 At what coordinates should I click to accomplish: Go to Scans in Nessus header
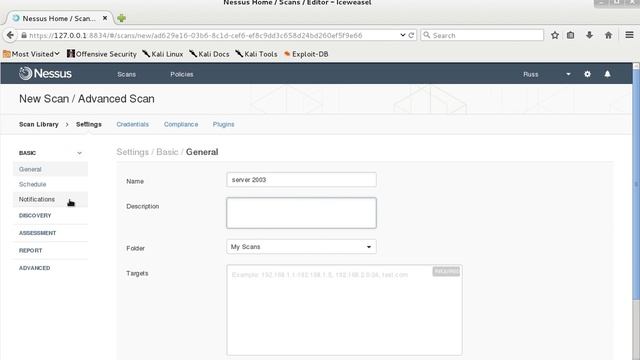(x=127, y=74)
